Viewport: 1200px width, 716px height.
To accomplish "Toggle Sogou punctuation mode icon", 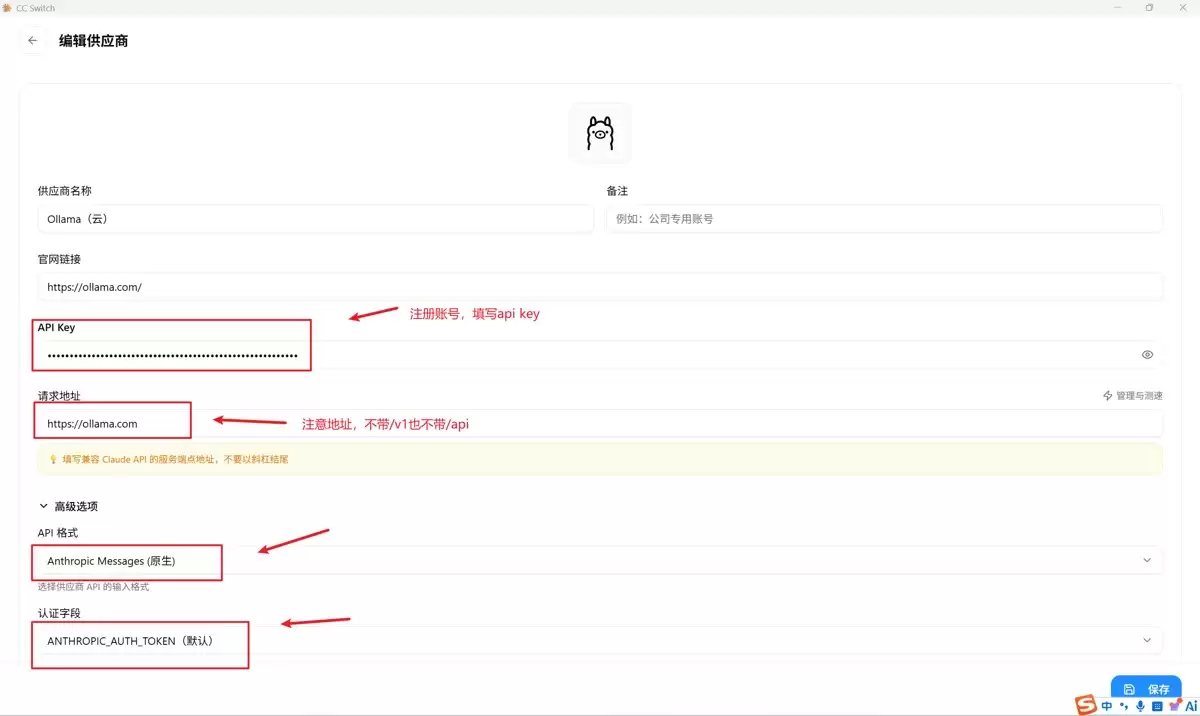I will tap(1123, 706).
